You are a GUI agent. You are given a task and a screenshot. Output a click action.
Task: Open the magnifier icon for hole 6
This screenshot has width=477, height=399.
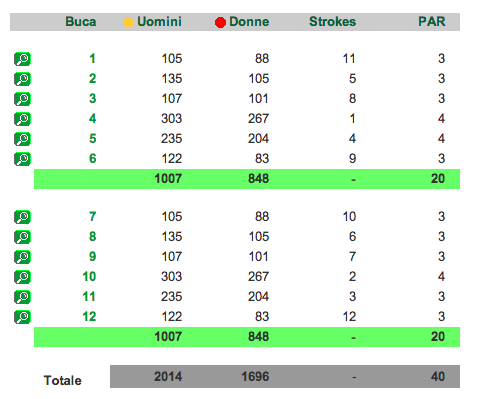22,159
